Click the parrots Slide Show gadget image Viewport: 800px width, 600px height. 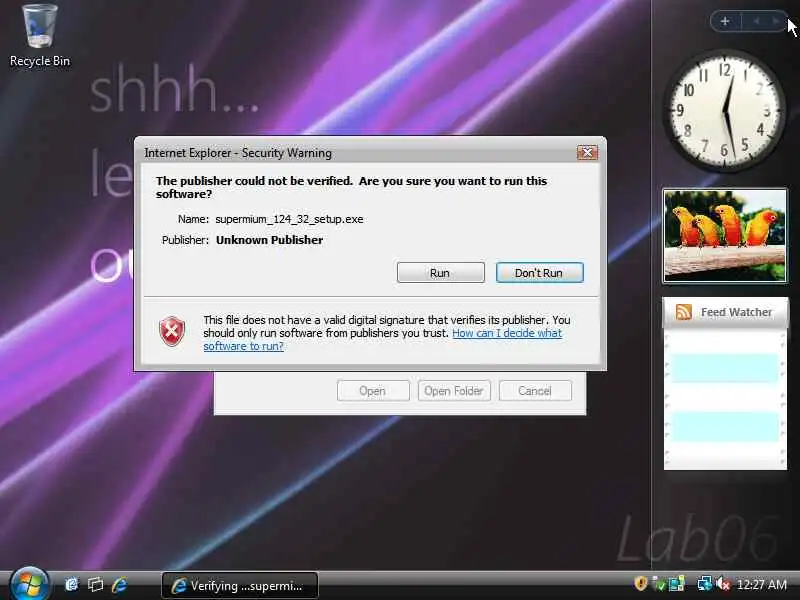coord(725,235)
